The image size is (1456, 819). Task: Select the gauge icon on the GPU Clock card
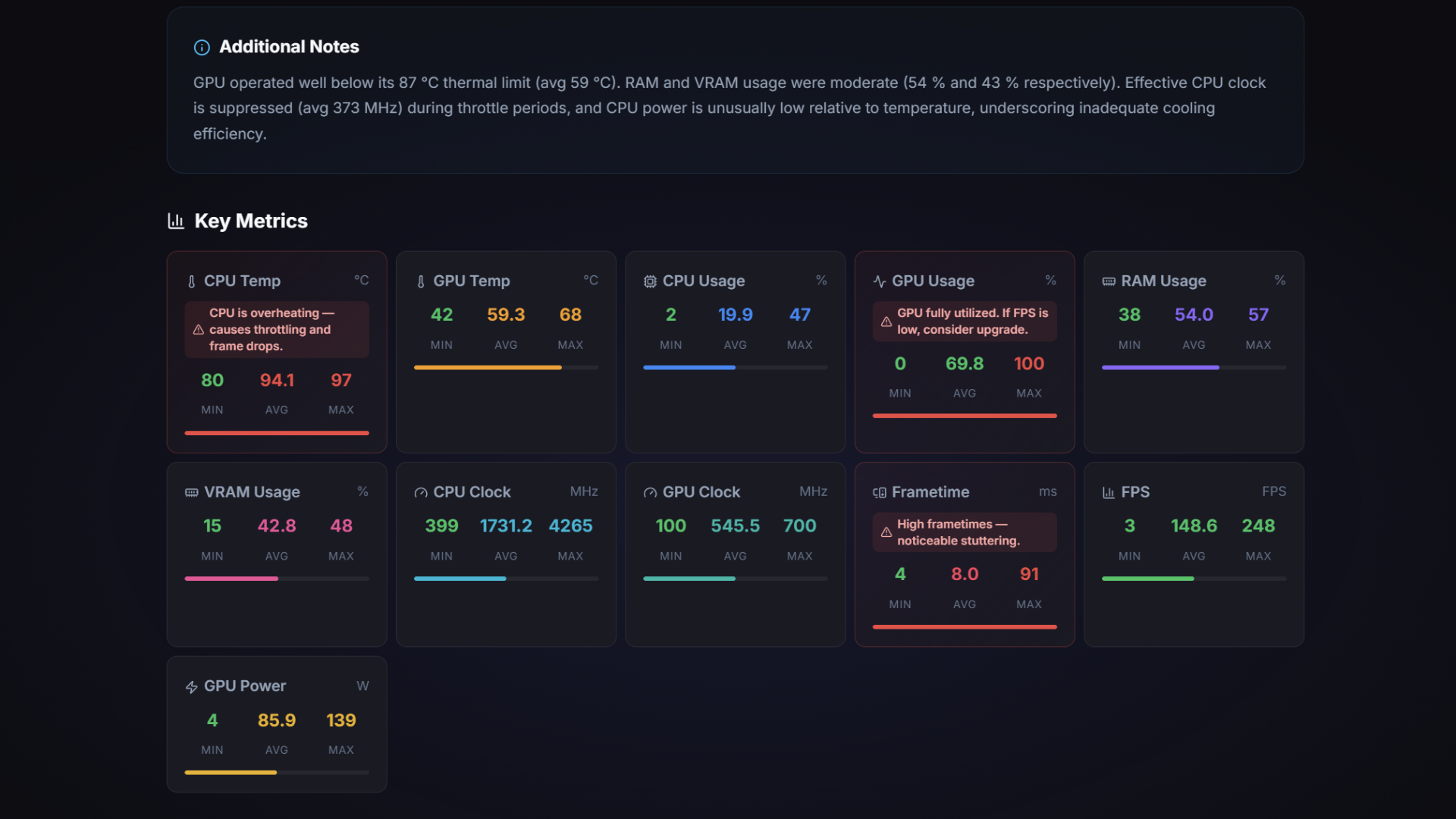(x=649, y=492)
